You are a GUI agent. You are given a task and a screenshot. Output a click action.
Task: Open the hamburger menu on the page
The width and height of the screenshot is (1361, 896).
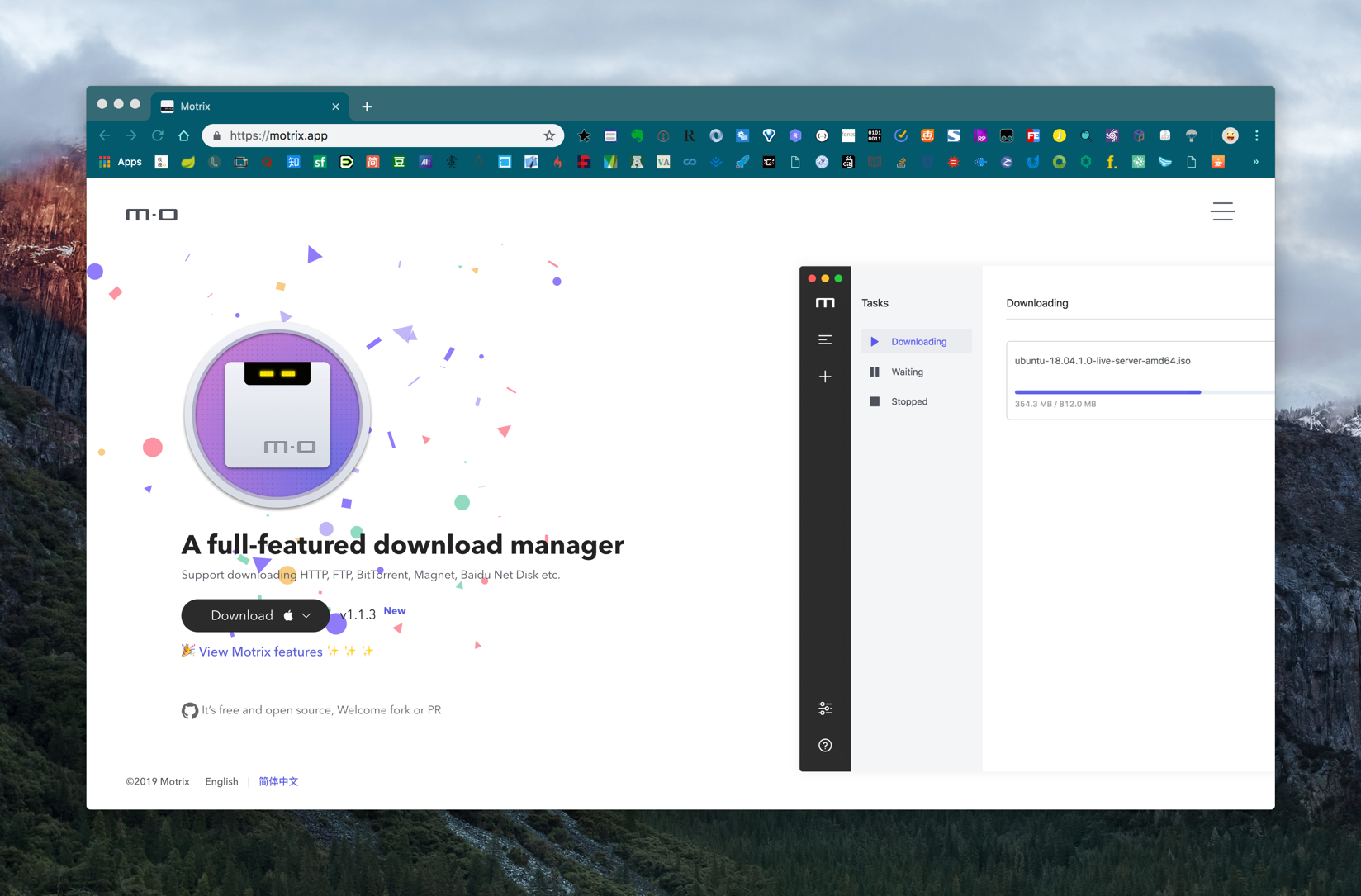[1222, 211]
